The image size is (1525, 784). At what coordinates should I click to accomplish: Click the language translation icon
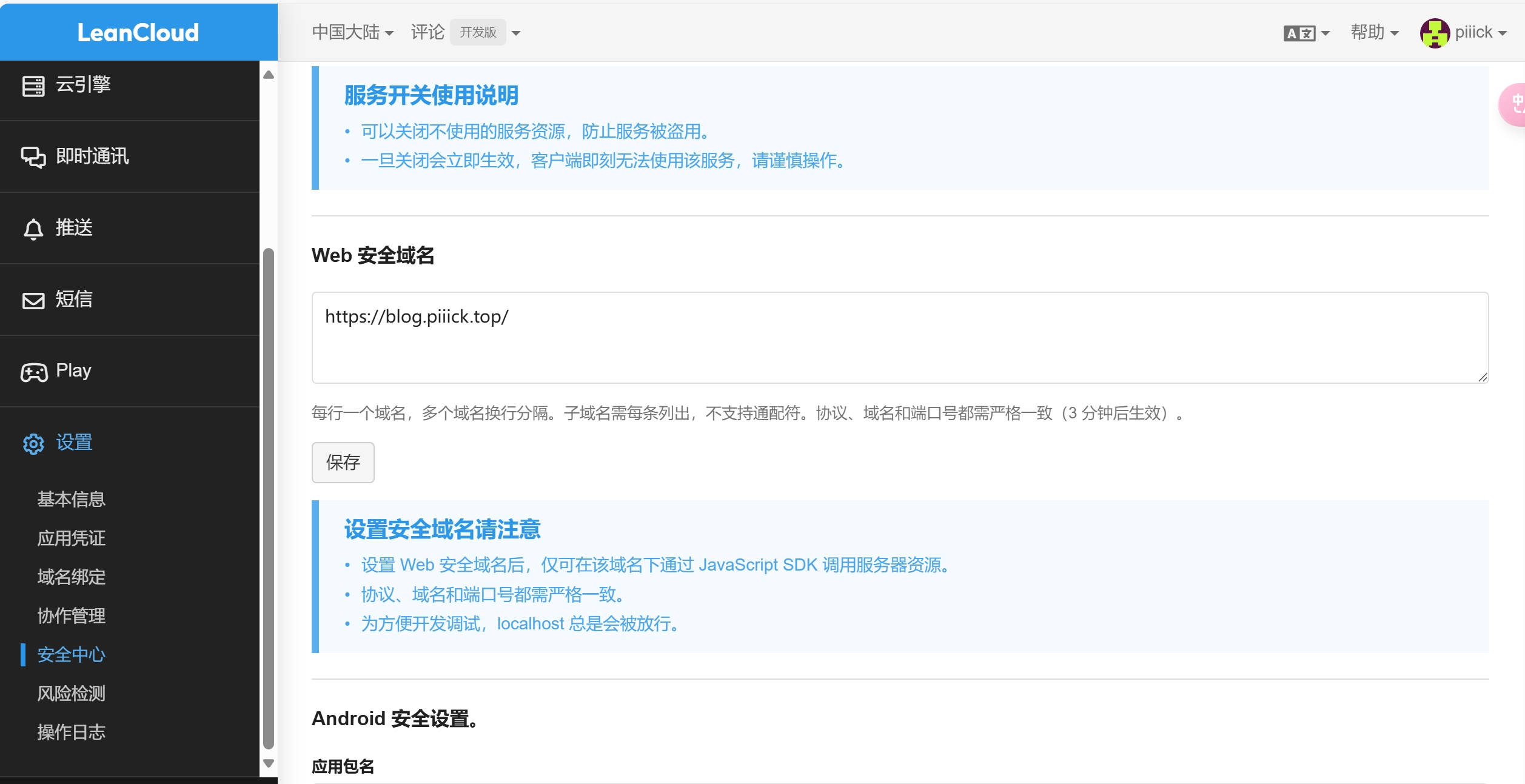click(x=1299, y=33)
